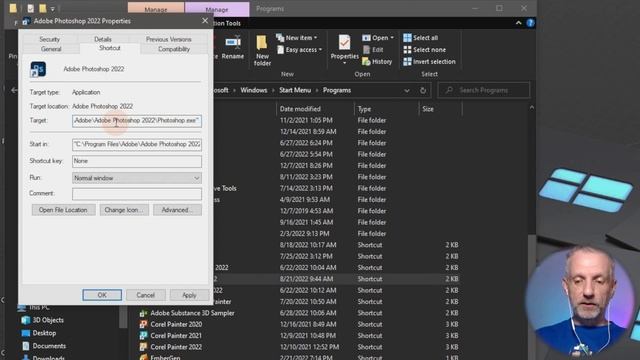Viewport: 640px width, 360px height.
Task: Click the Corel Painter 2020 file icon
Action: tap(143, 324)
